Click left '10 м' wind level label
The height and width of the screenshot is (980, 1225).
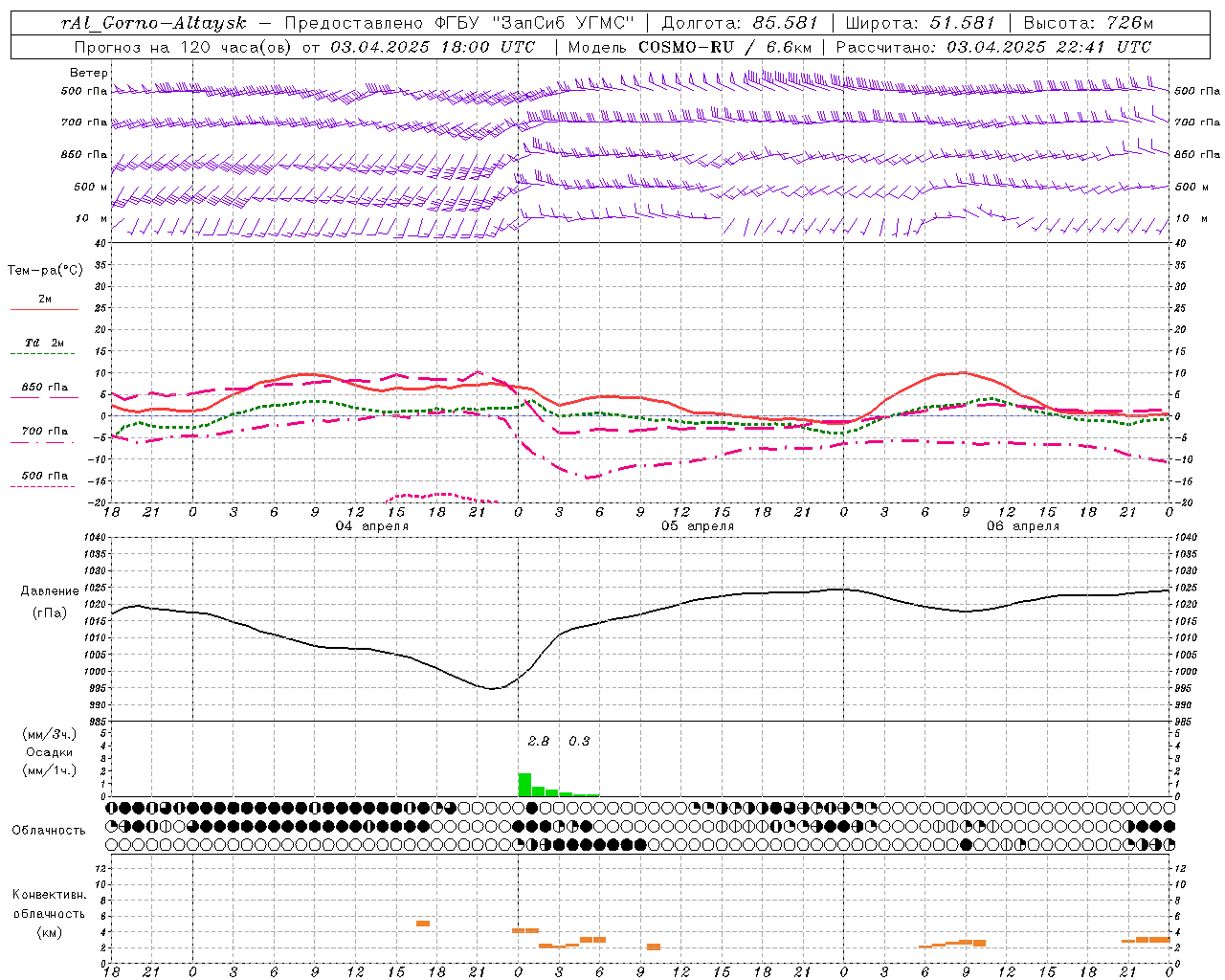(x=92, y=219)
